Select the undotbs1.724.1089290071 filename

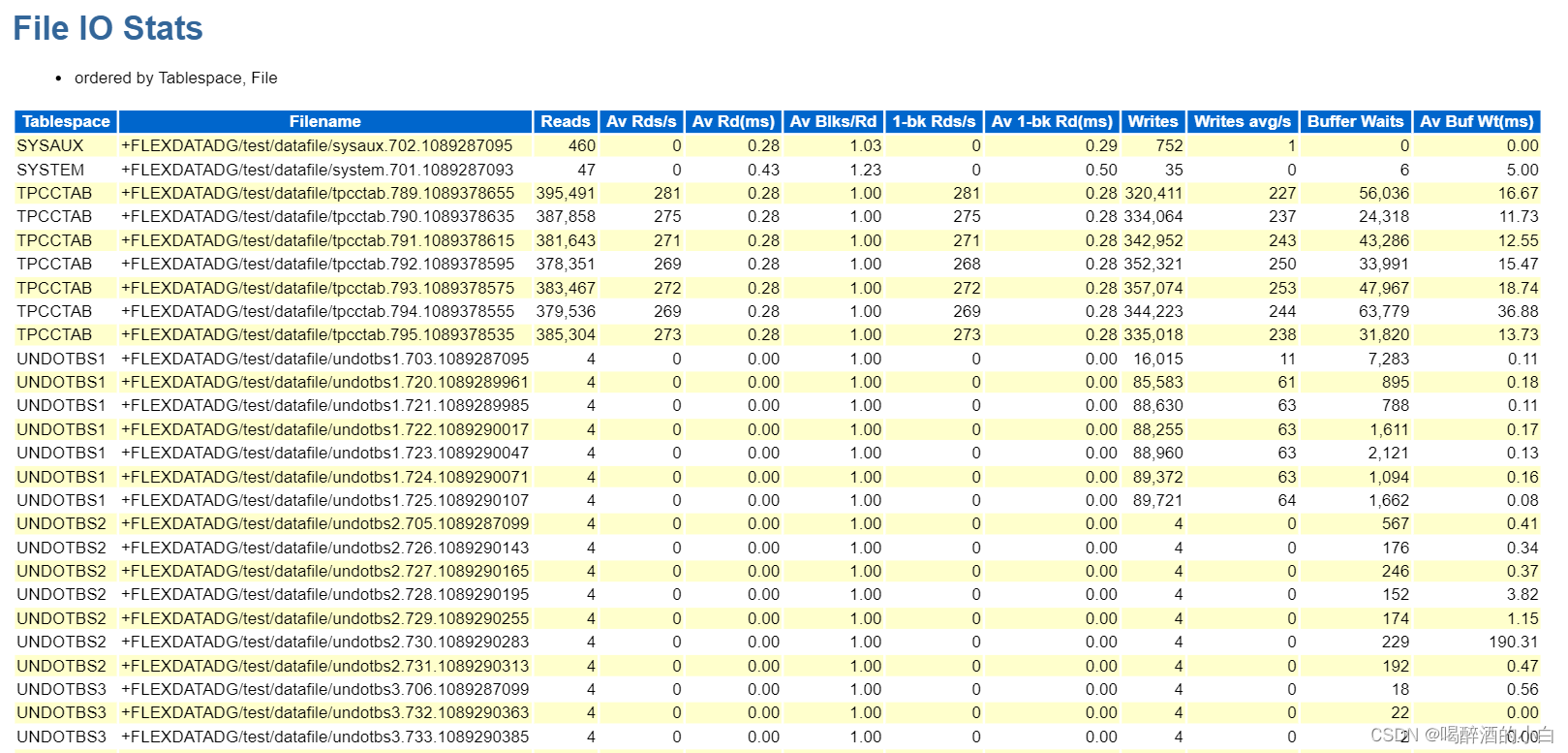325,477
